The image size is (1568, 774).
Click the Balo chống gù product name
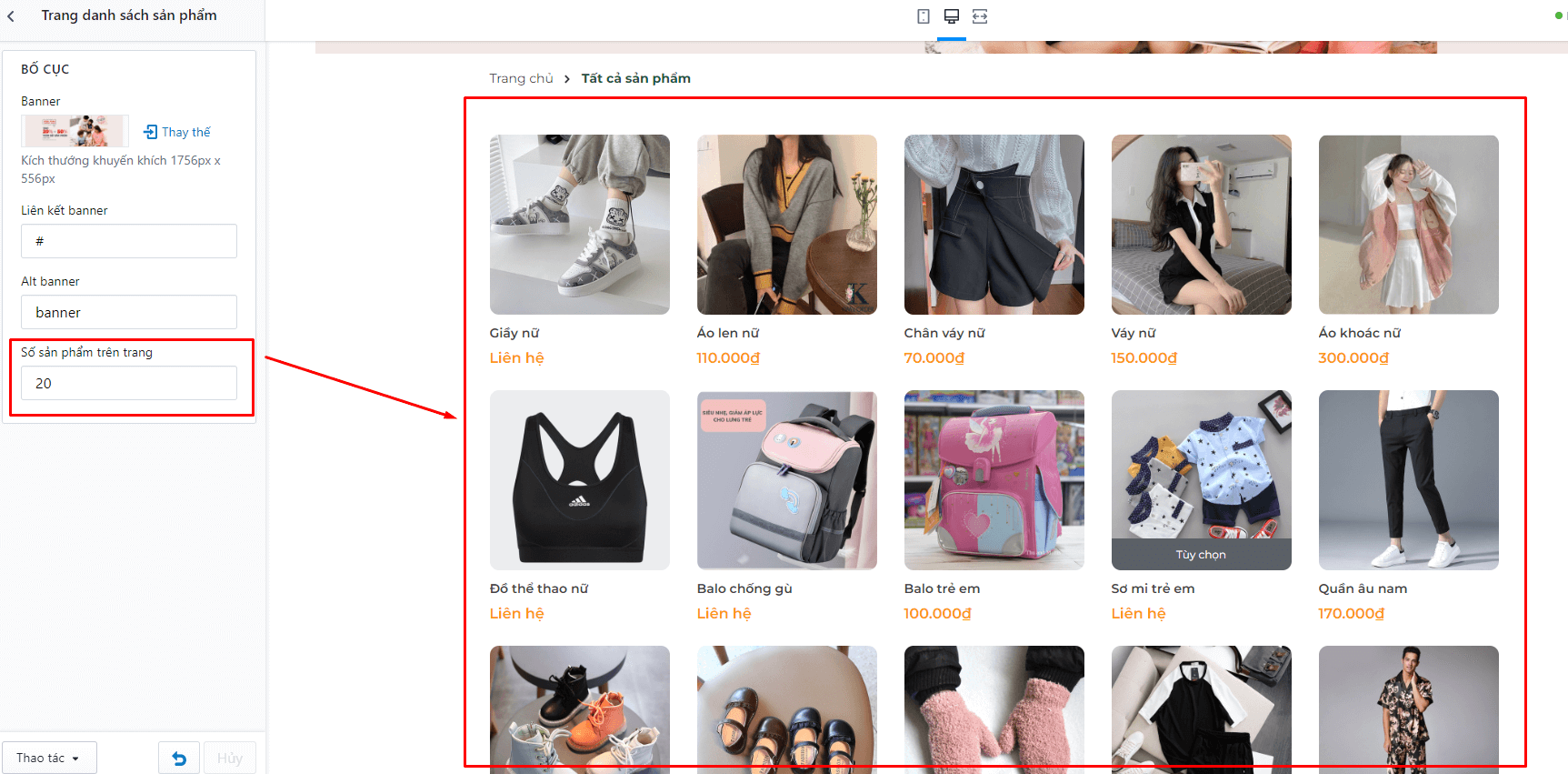[744, 588]
